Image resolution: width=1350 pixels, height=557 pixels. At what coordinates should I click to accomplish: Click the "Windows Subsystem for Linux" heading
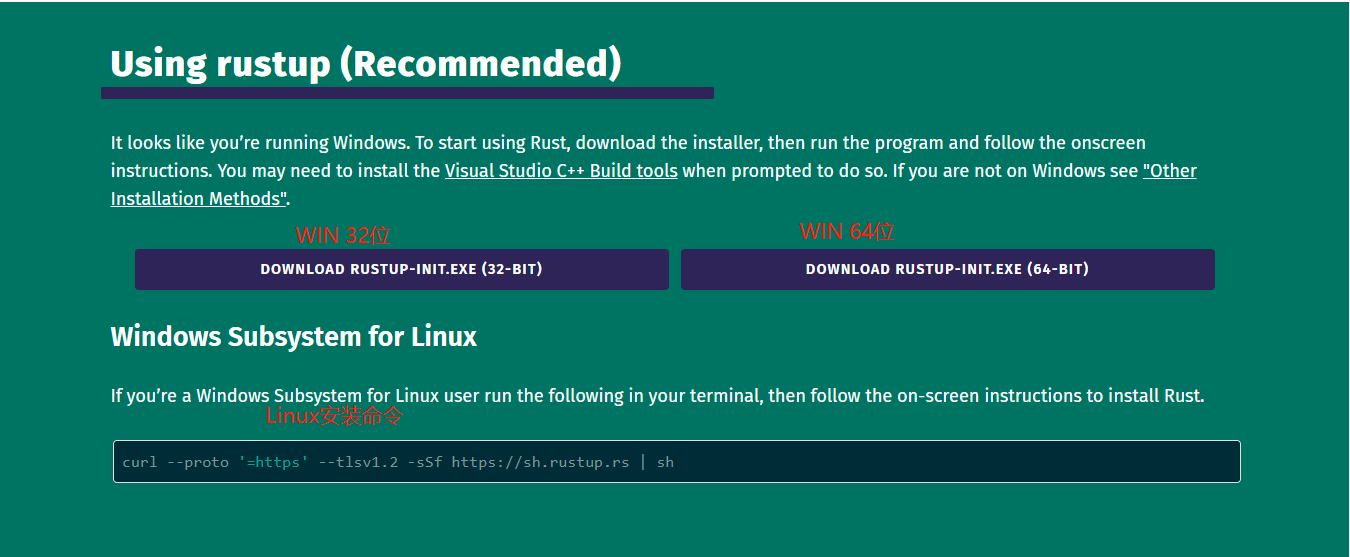[x=294, y=336]
